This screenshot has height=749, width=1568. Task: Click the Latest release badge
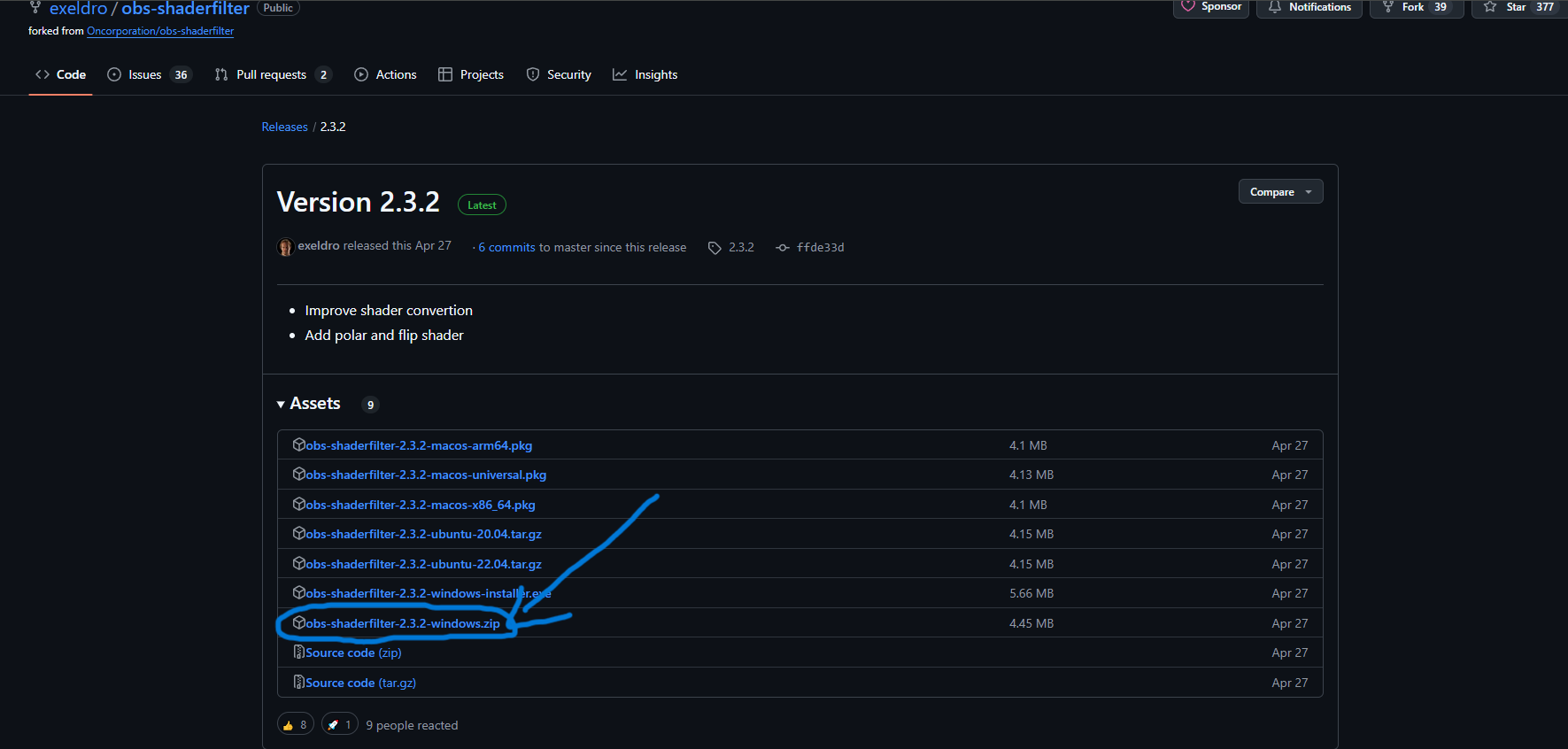pos(482,205)
